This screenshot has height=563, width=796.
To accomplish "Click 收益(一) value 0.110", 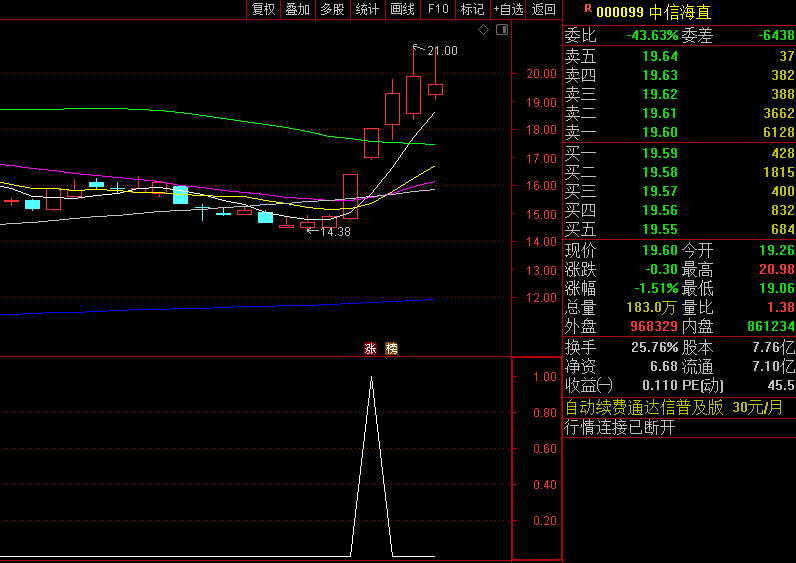I will click(660, 386).
